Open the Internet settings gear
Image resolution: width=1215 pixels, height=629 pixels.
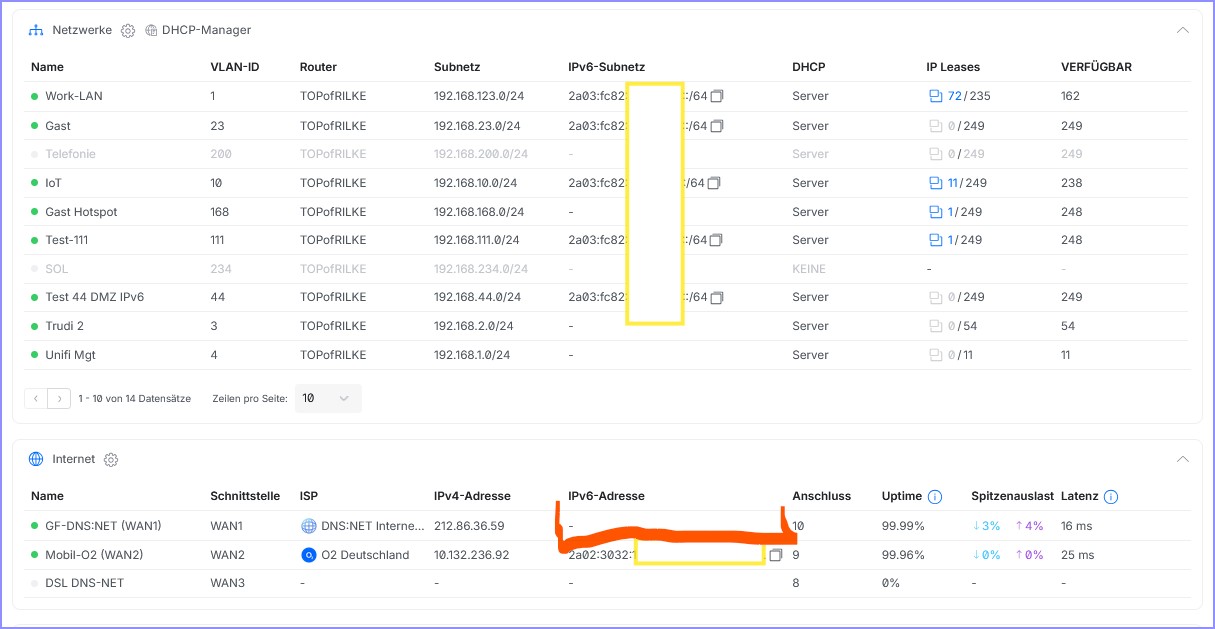point(111,460)
